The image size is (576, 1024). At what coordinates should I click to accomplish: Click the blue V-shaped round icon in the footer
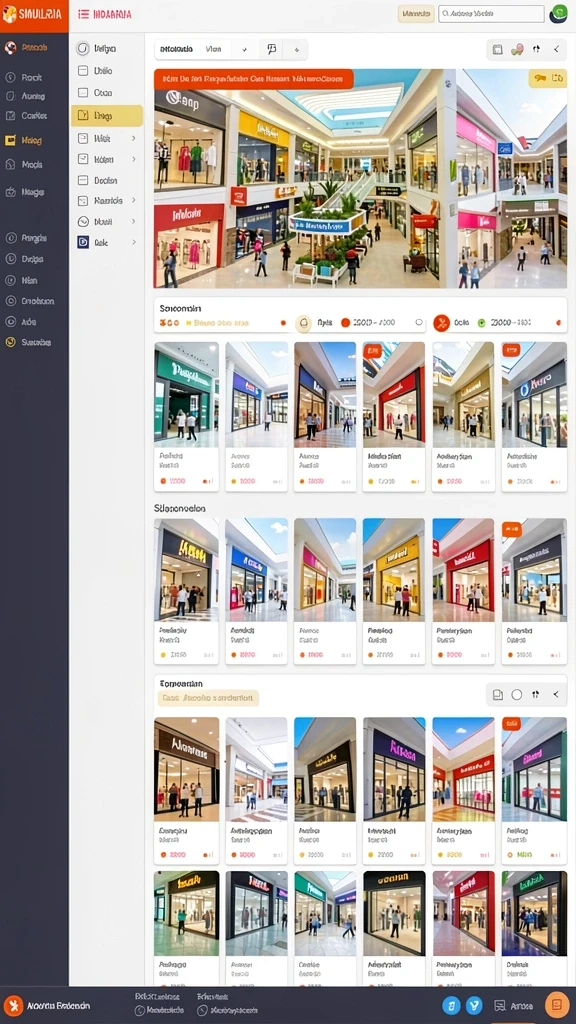(x=474, y=1006)
